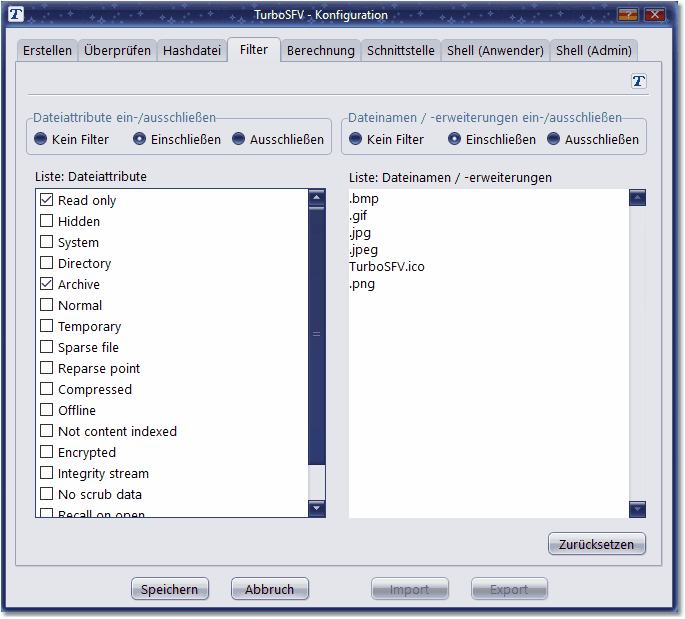The image size is (685, 619).
Task: Select the .jpg entry in list
Action: tap(360, 233)
